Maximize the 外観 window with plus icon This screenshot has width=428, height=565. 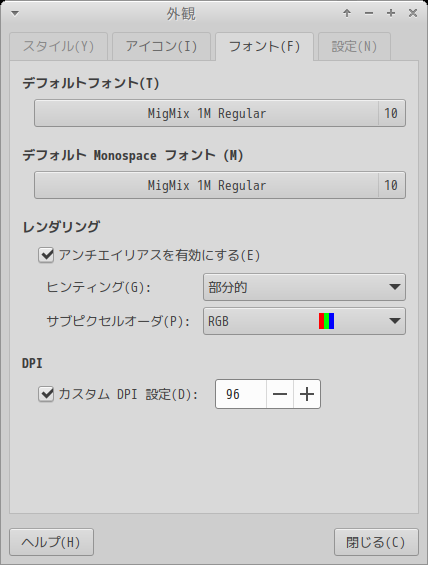[x=391, y=13]
